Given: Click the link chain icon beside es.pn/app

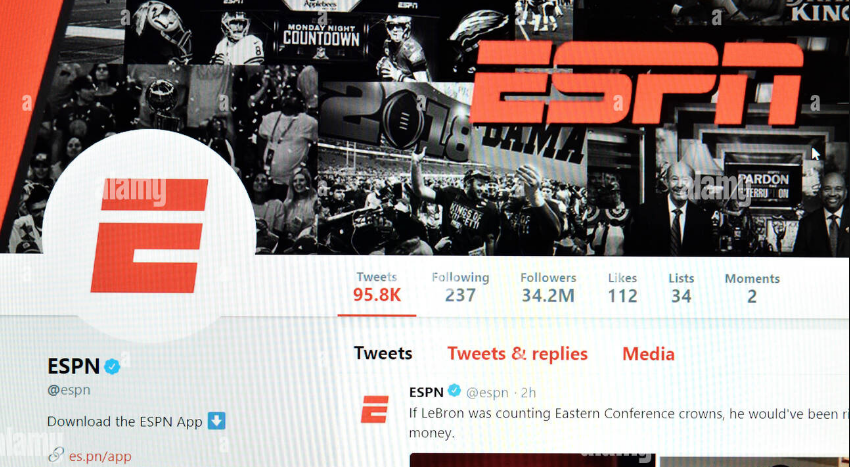Looking at the screenshot, I should click(56, 455).
